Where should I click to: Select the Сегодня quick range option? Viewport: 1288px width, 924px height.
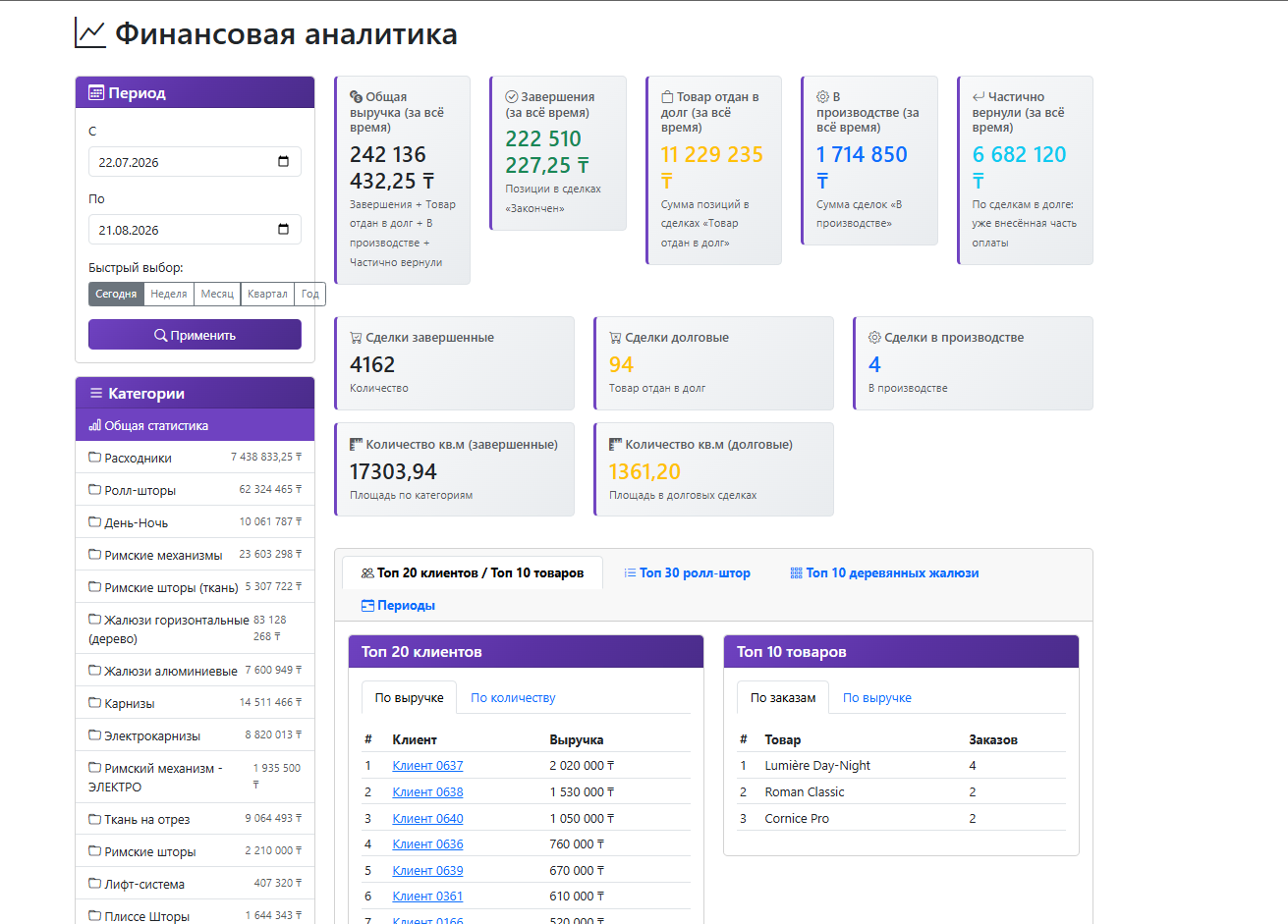pyautogui.click(x=116, y=294)
